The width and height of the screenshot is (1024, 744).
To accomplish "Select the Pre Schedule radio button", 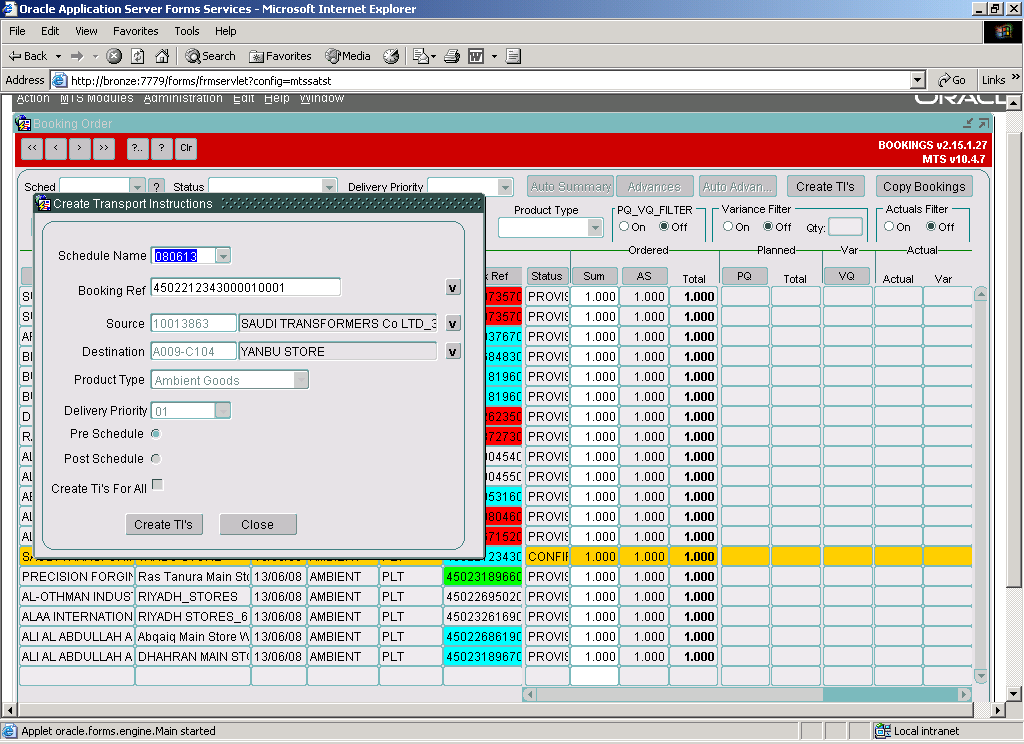I will coord(156,434).
